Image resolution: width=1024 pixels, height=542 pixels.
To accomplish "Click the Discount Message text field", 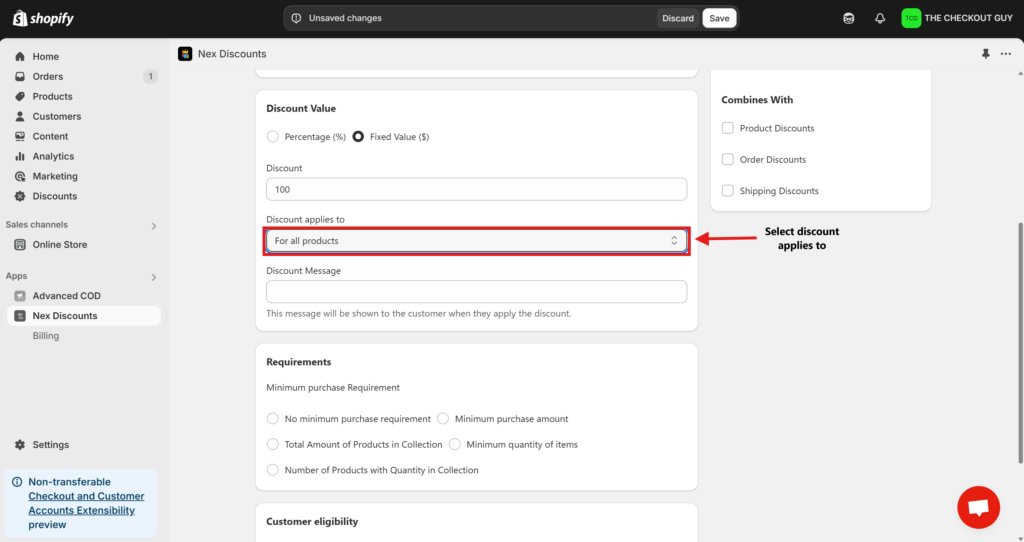I will [476, 292].
